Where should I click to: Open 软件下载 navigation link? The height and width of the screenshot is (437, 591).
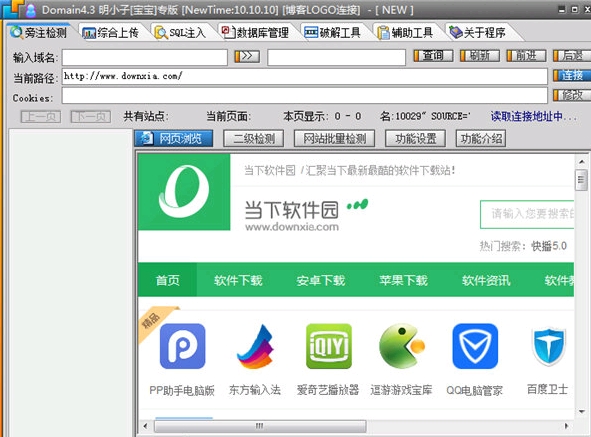pos(238,280)
